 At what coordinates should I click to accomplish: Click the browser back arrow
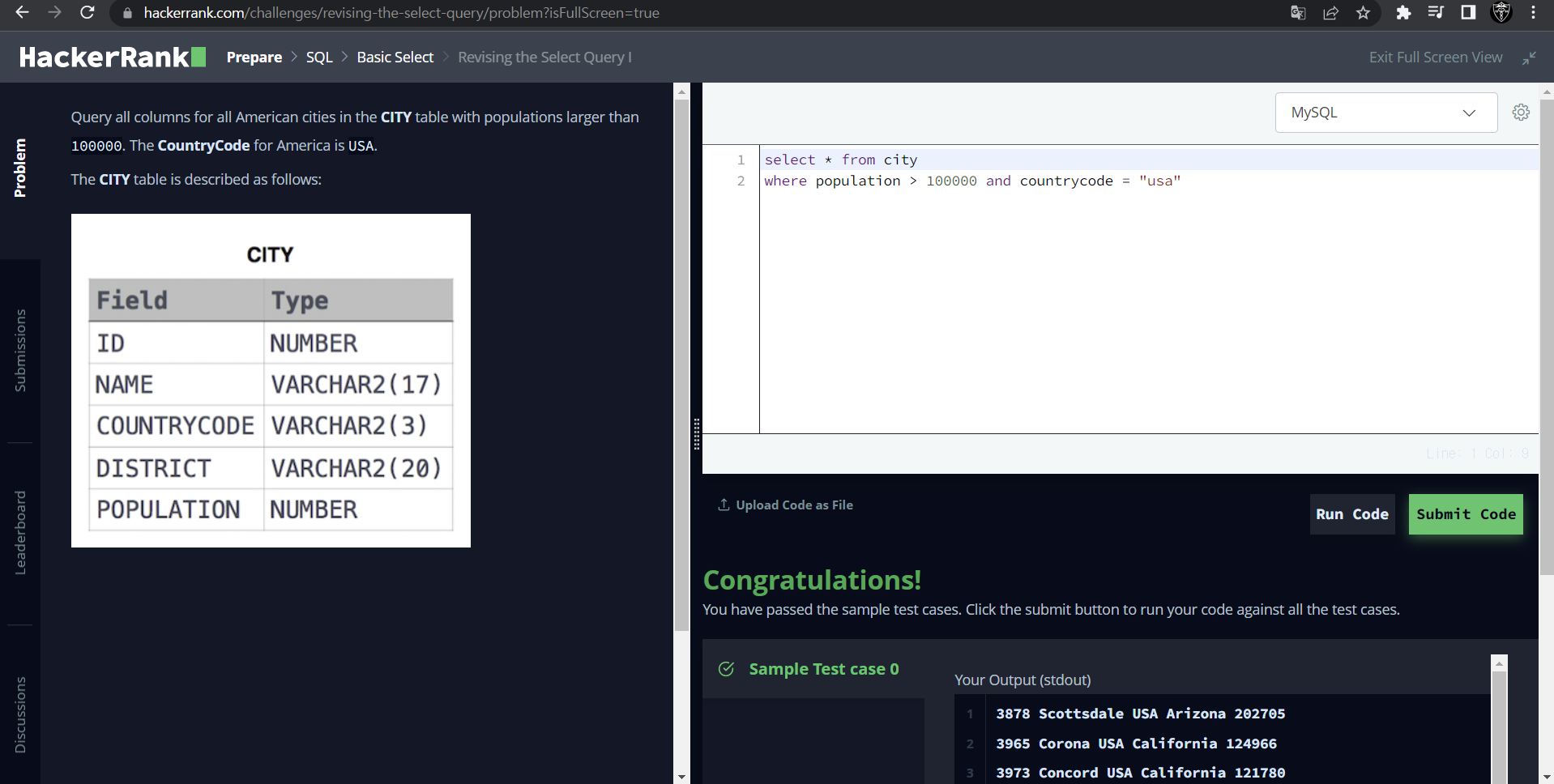tap(21, 13)
